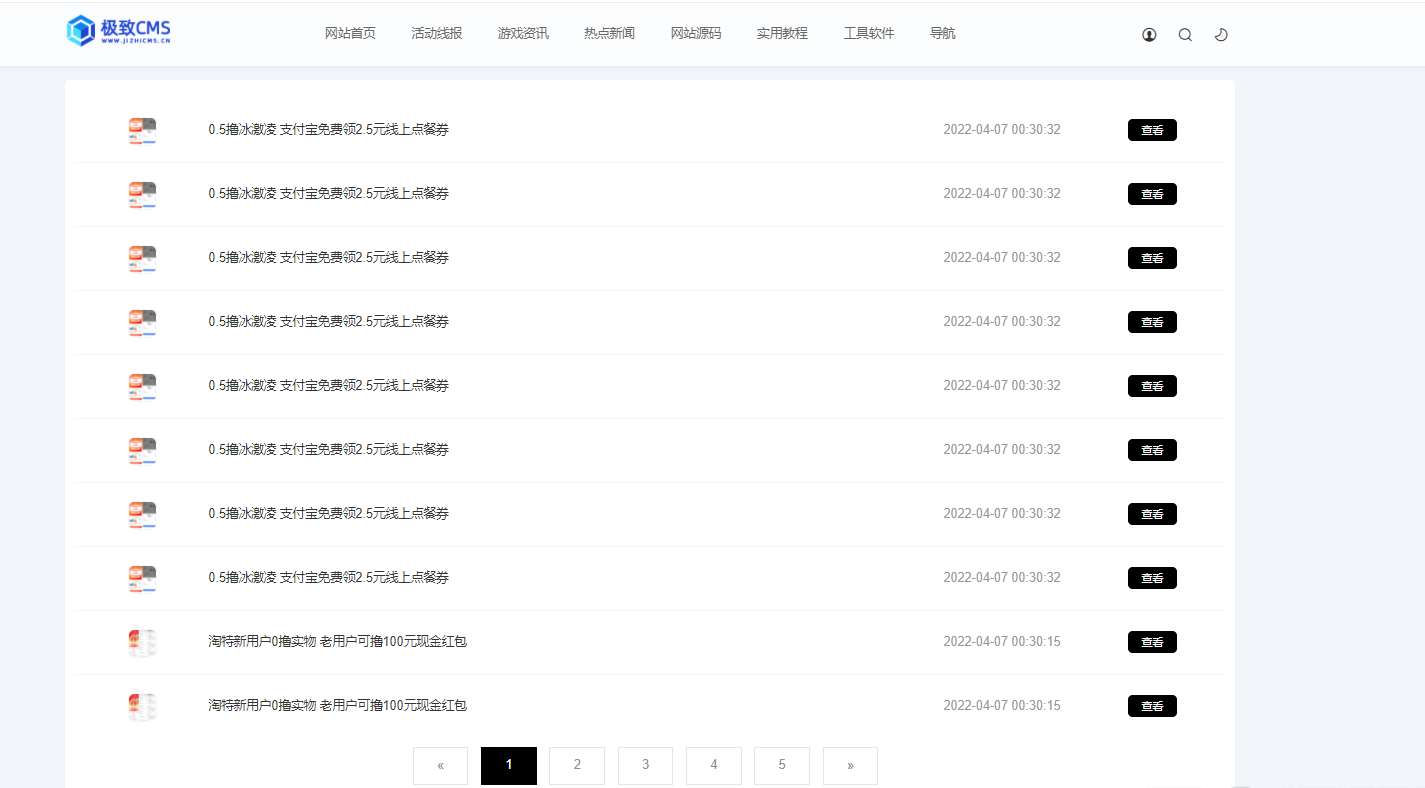Image resolution: width=1425 pixels, height=788 pixels.
Task: Select page 1 in the pagination
Action: point(509,766)
